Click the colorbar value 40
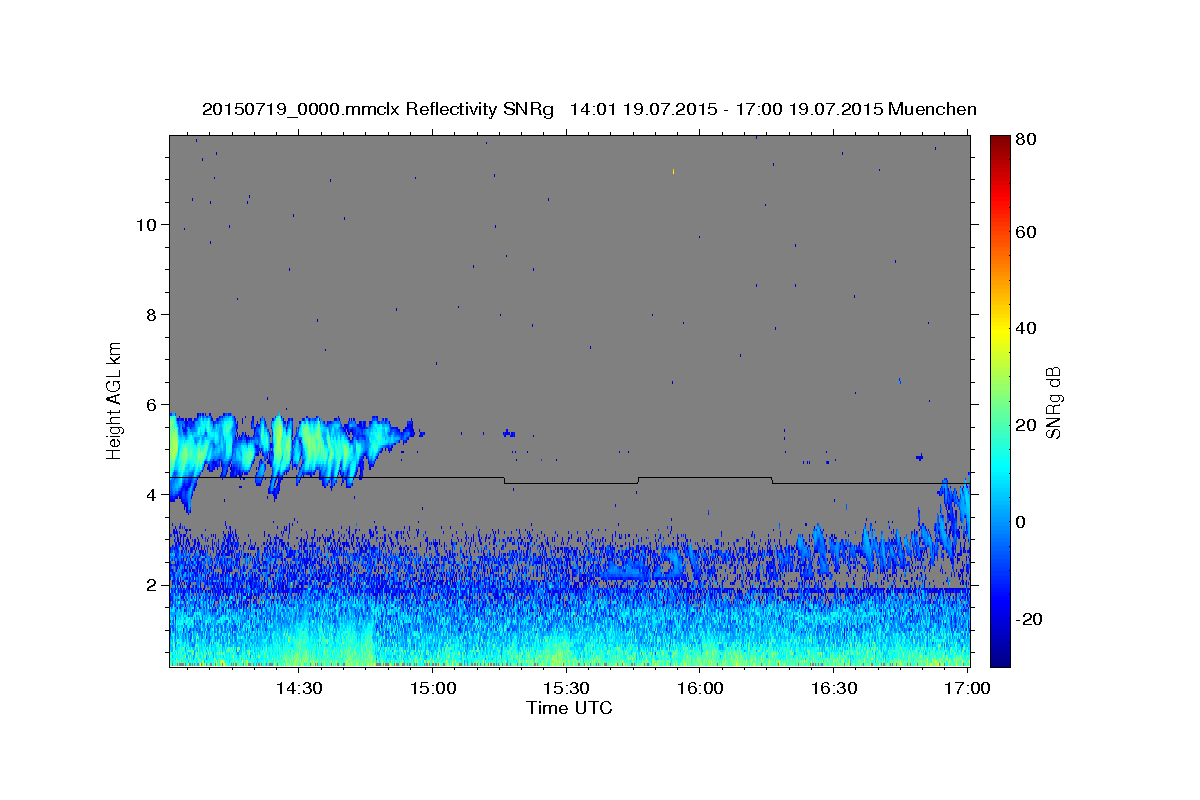This screenshot has height=800, width=1200. [1028, 328]
